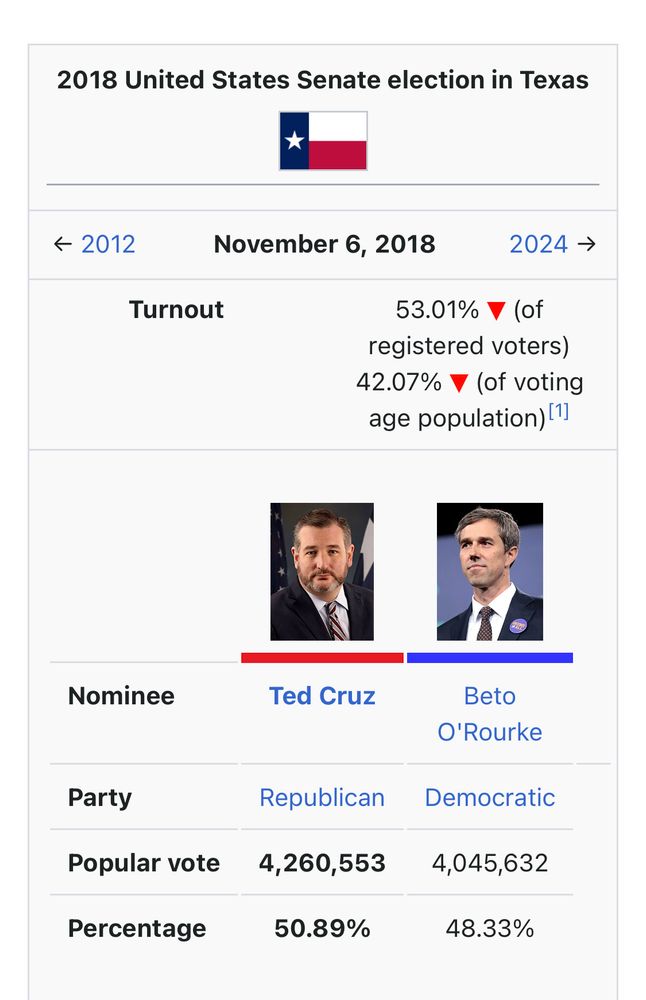Click the blue Democratic color bar
Screen dimensions: 646x1000
click(x=490, y=658)
